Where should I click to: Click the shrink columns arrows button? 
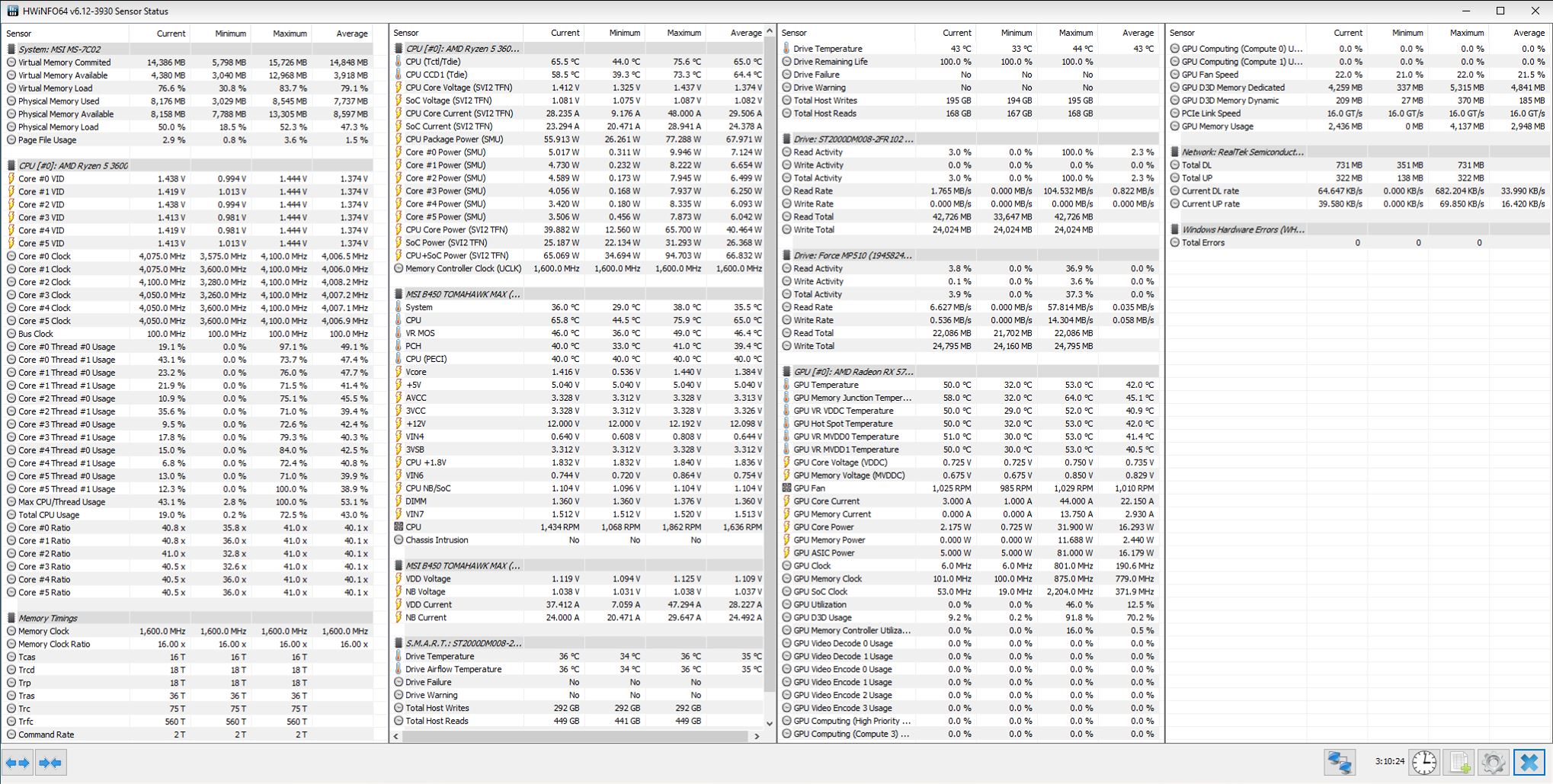click(50, 763)
